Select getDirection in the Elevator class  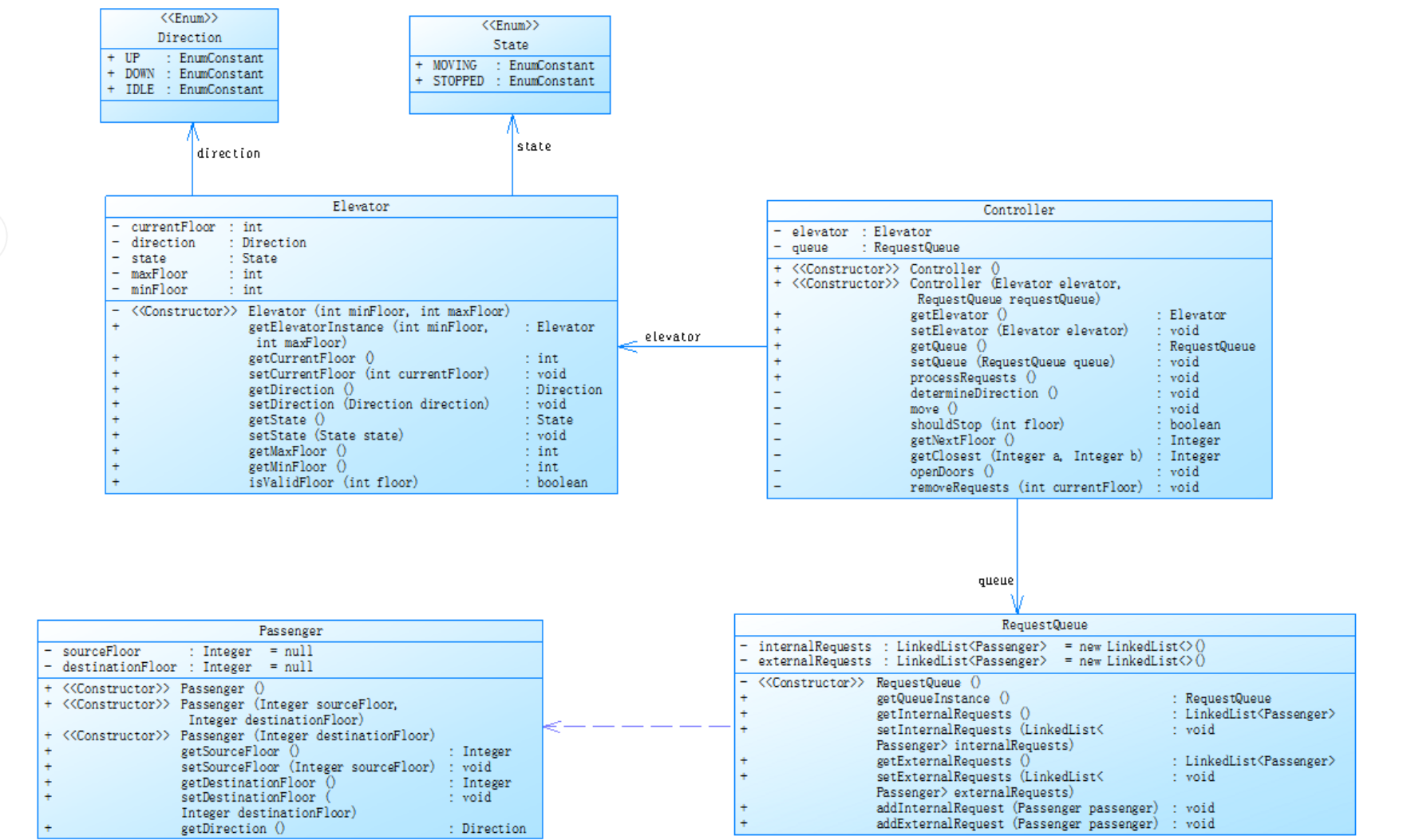point(357,389)
